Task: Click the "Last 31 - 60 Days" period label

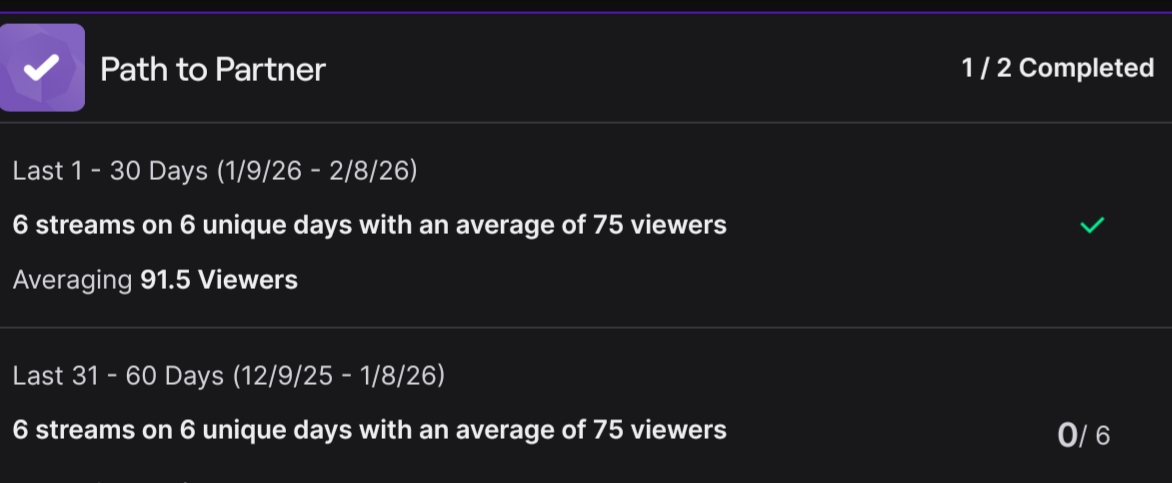Action: pyautogui.click(x=118, y=376)
